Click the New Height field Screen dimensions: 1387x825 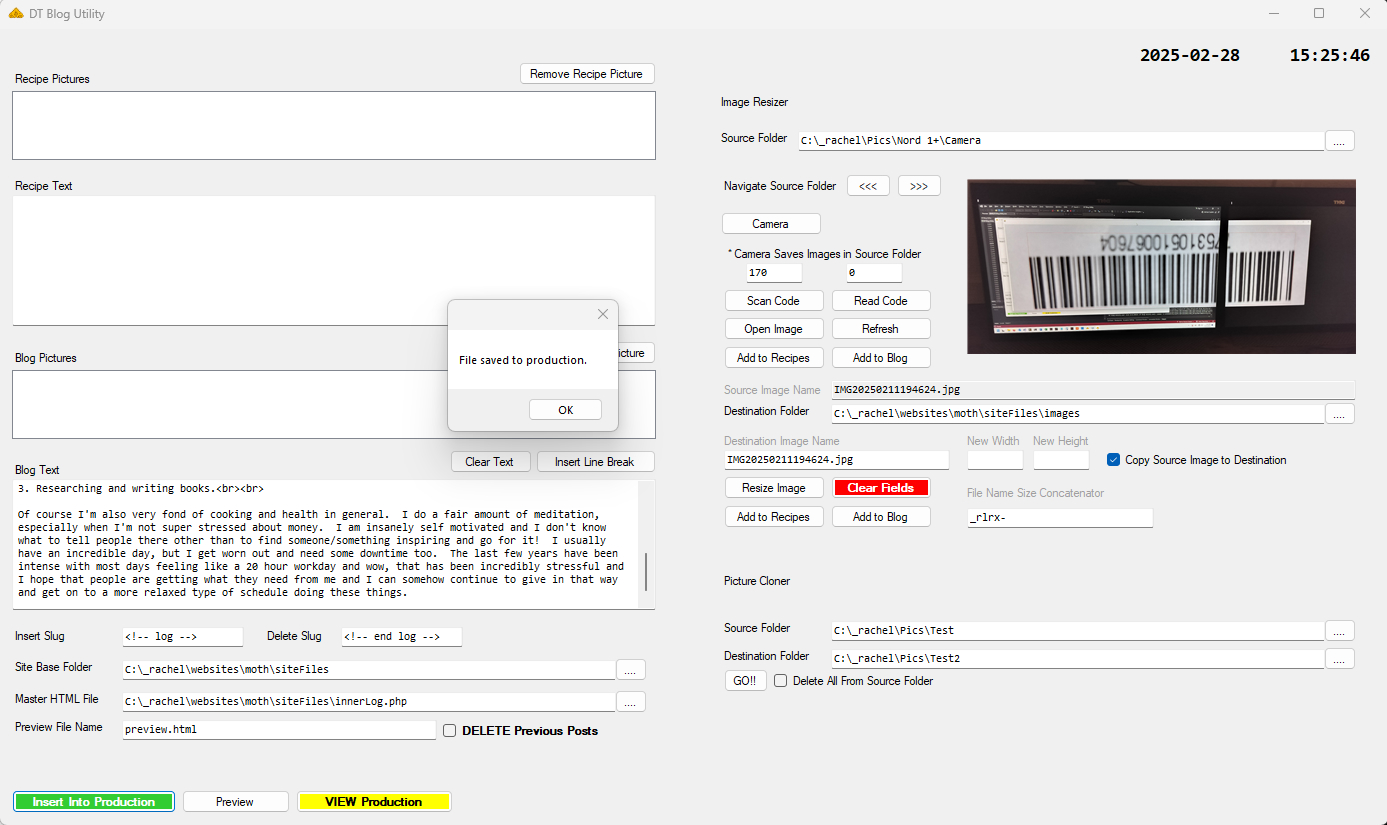tap(1061, 460)
